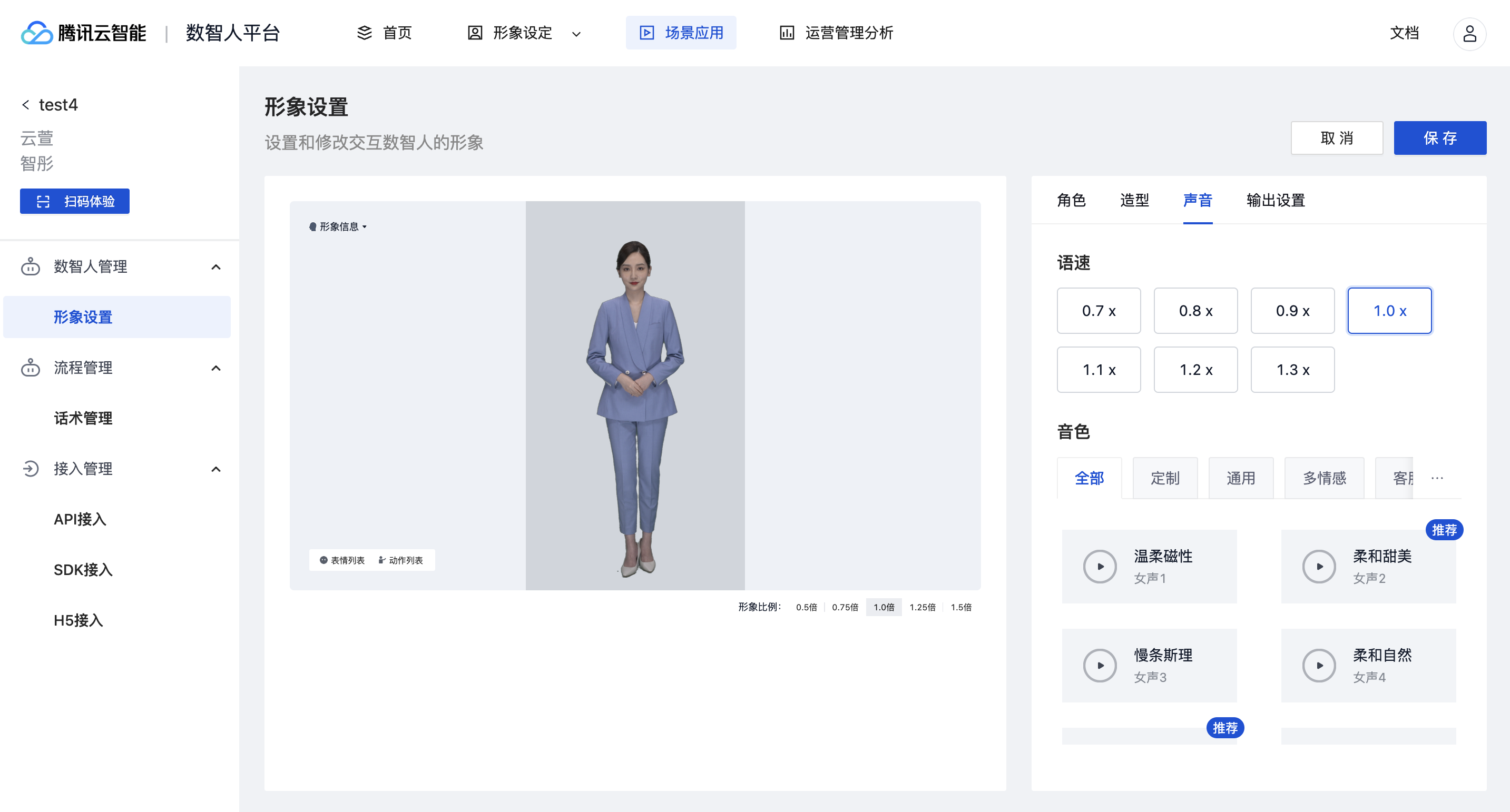Select the 0.8 x speech speed
Viewport: 1510px width, 812px height.
click(1195, 311)
